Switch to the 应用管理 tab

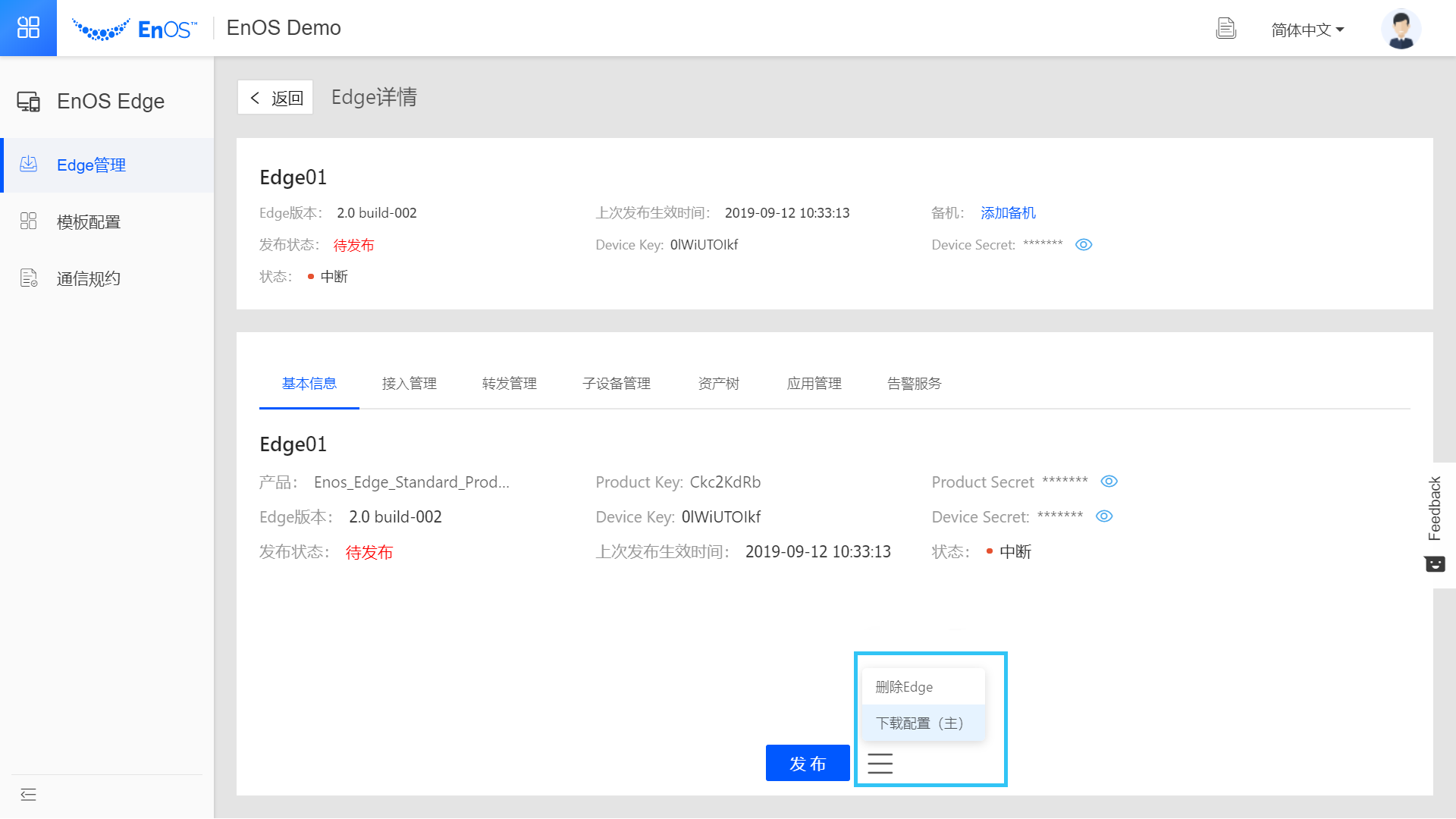coord(814,384)
